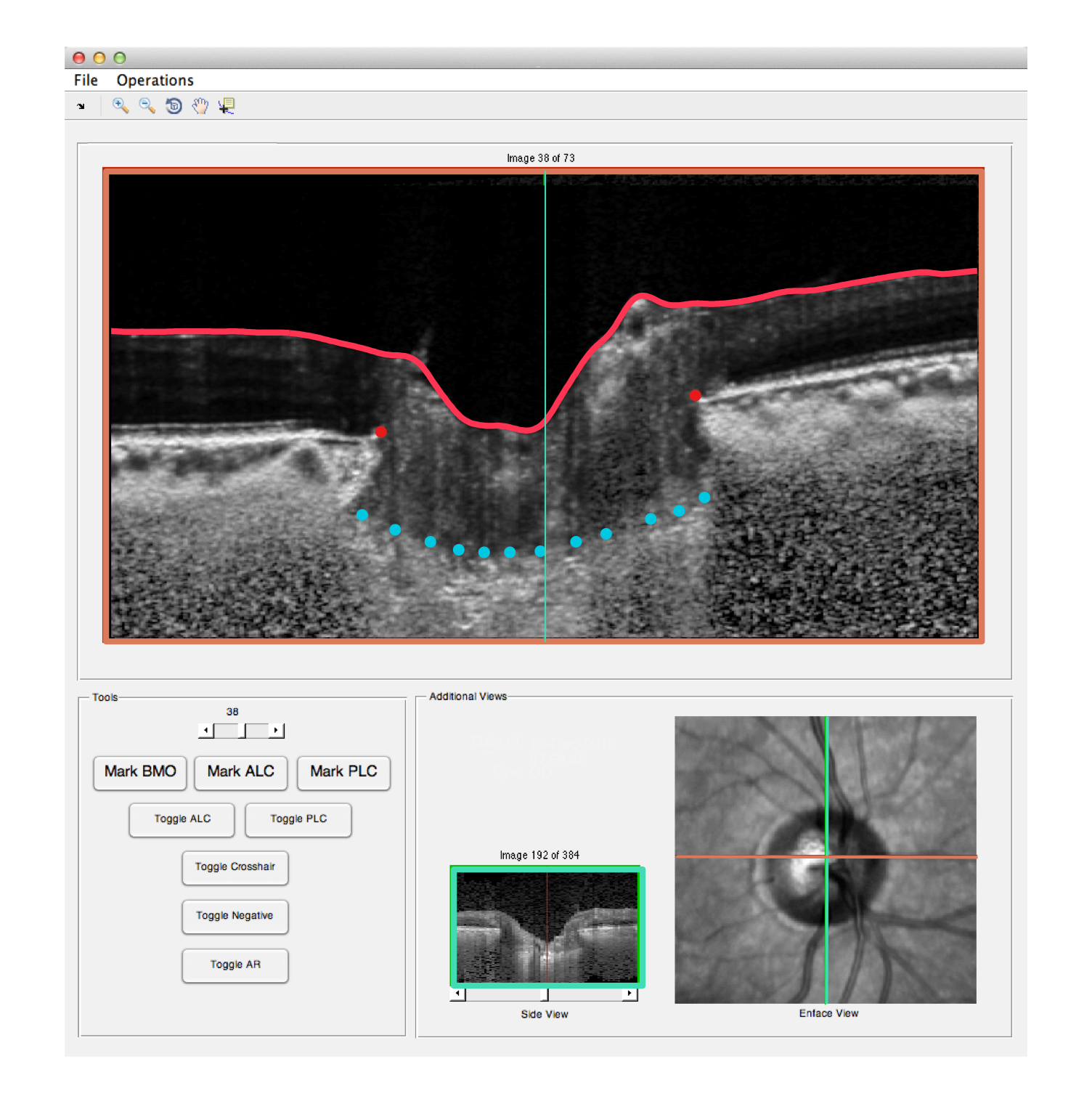The image size is (1092, 1104).
Task: Click the rightmost cyan ALC marker dot
Action: 704,498
